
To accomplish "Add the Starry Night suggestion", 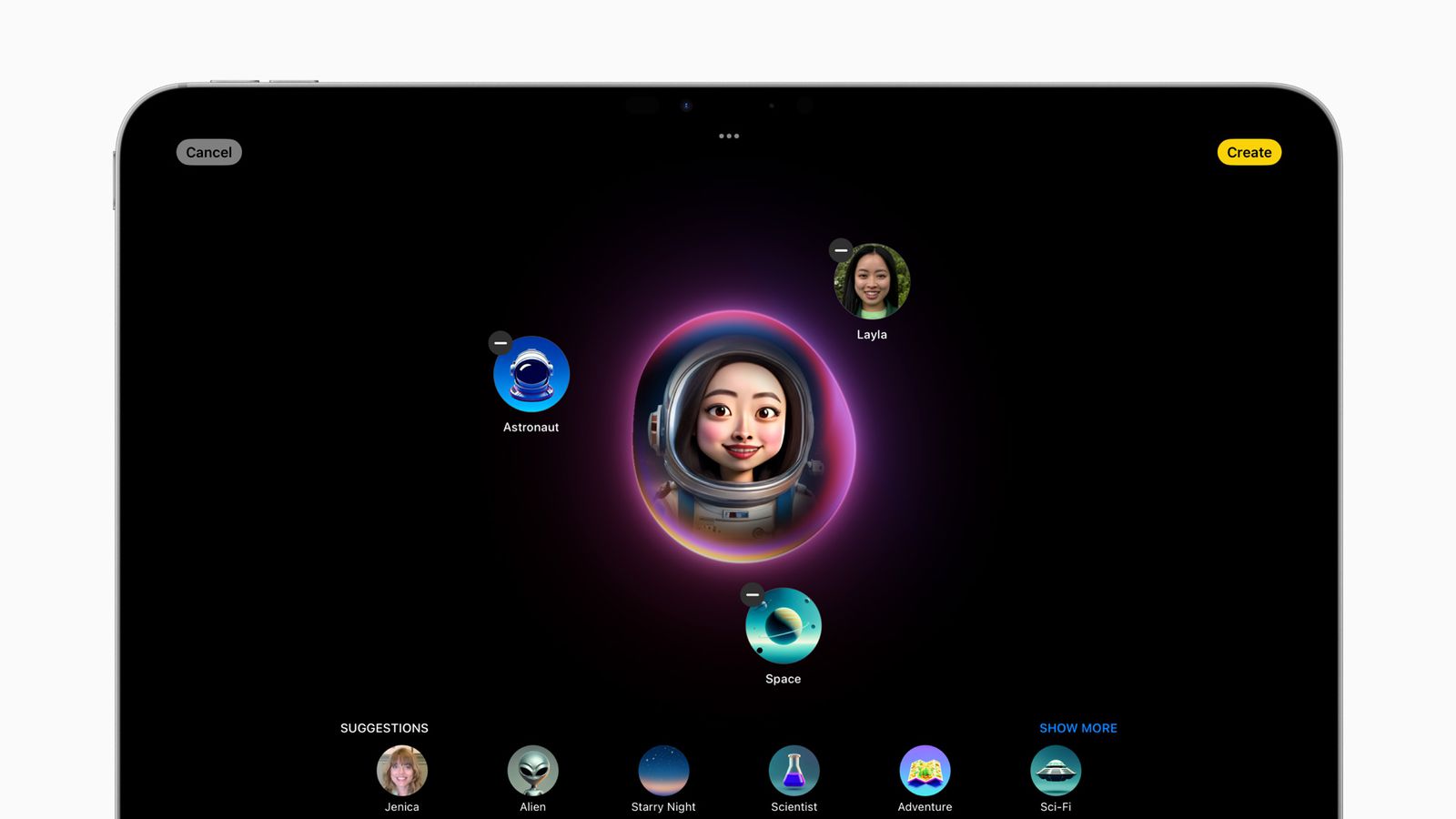I will (x=663, y=772).
